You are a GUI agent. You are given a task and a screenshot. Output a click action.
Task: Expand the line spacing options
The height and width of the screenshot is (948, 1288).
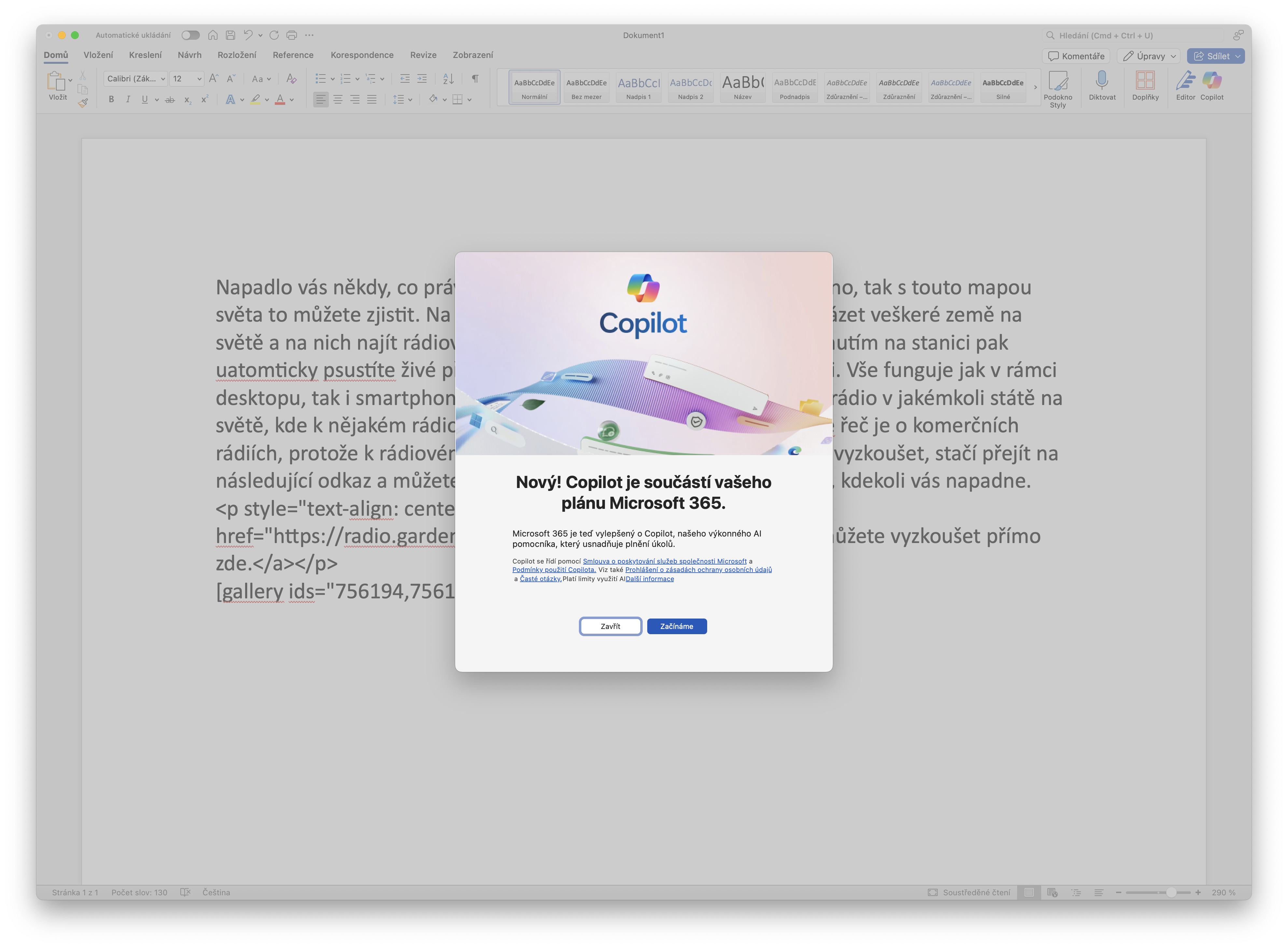click(410, 99)
